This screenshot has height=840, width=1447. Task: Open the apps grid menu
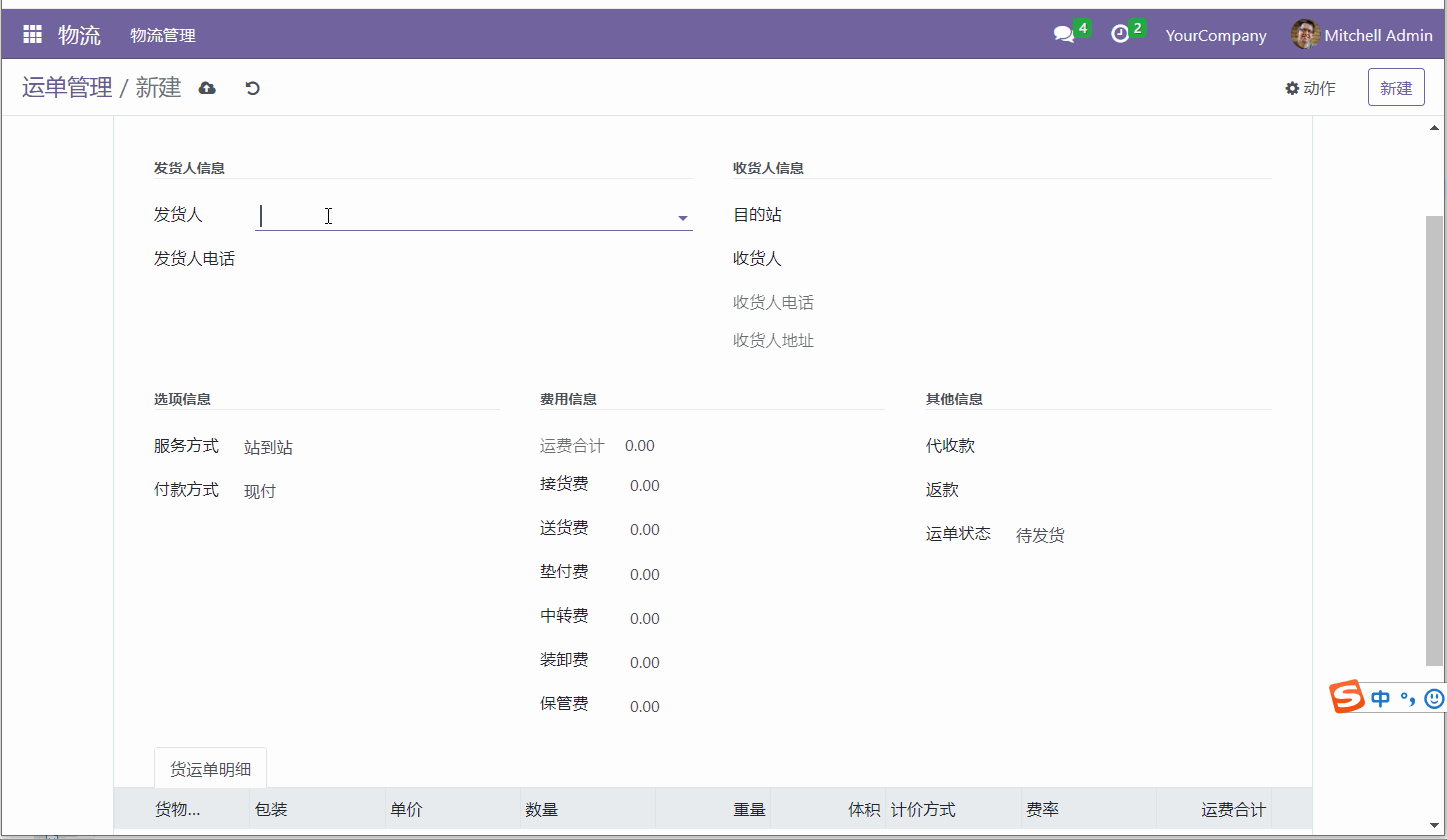[33, 33]
